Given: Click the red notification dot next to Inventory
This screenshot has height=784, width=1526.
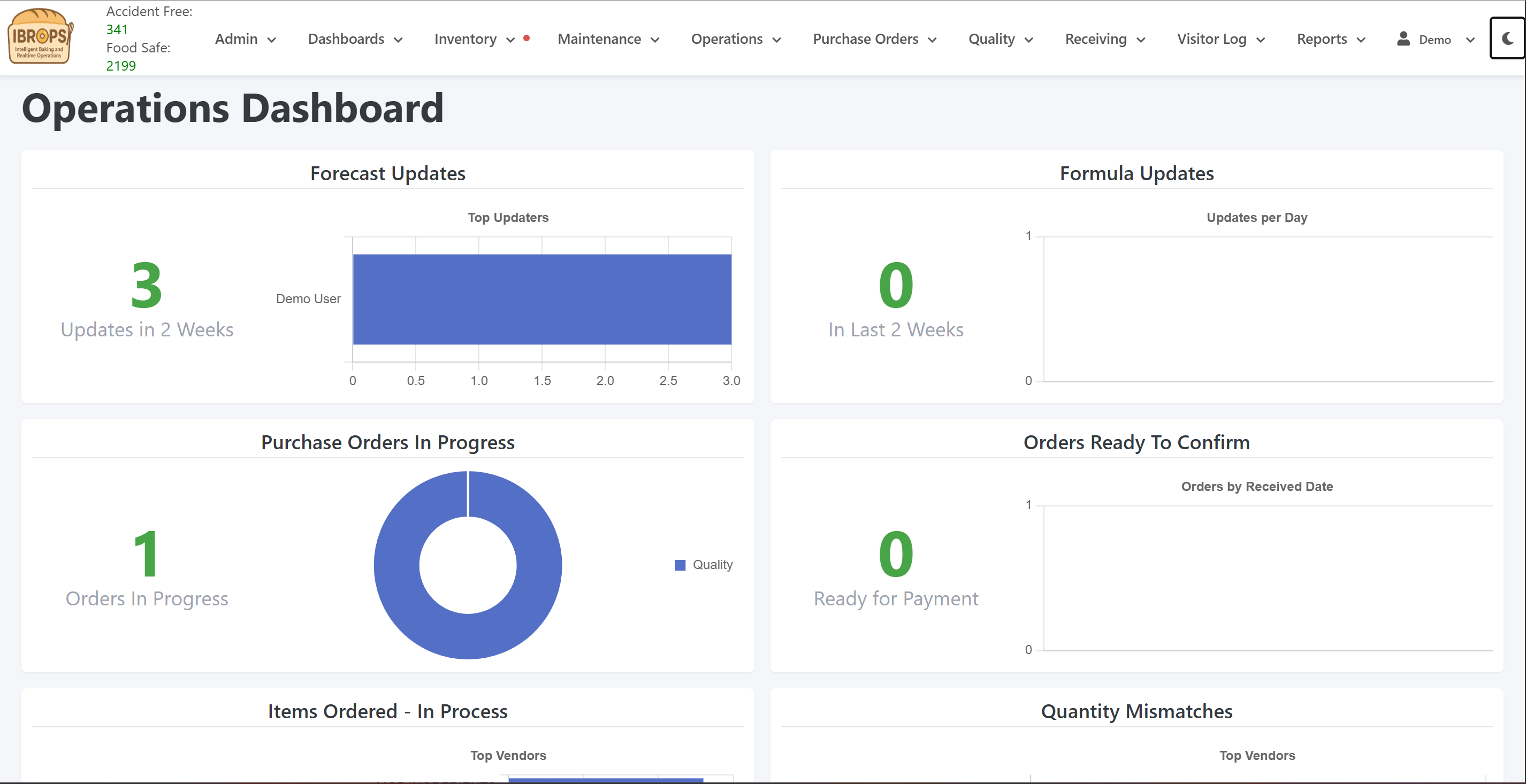Looking at the screenshot, I should tap(527, 38).
